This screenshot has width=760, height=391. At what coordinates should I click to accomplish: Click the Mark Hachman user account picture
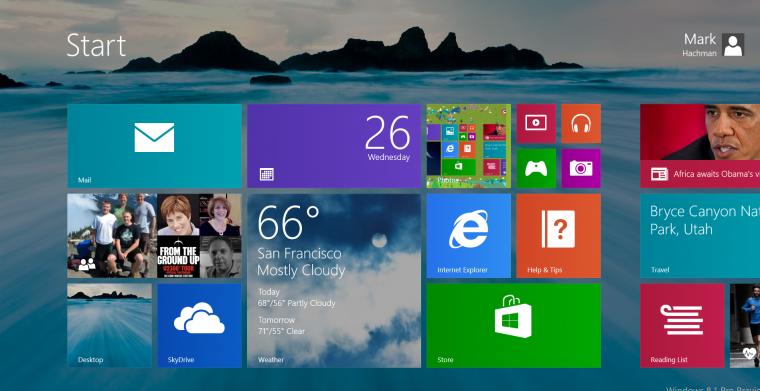732,45
